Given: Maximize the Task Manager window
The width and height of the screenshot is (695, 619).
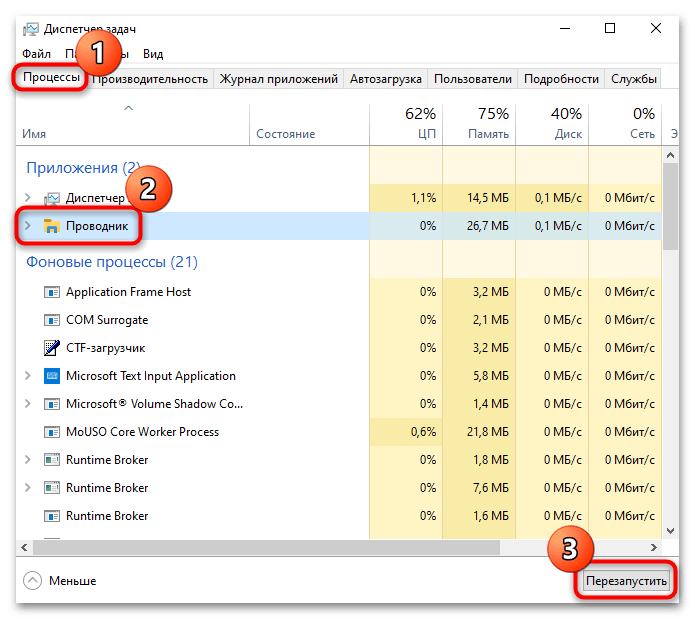Looking at the screenshot, I should coord(610,29).
